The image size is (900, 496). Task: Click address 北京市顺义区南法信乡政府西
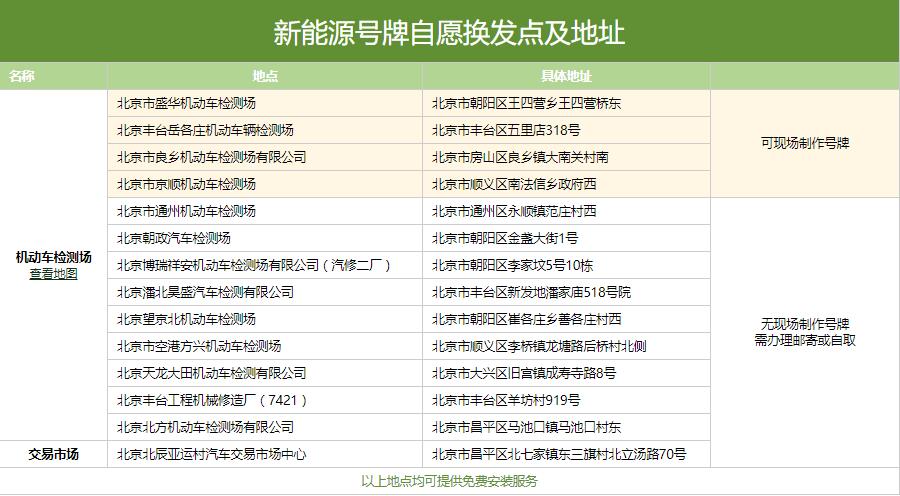514,184
